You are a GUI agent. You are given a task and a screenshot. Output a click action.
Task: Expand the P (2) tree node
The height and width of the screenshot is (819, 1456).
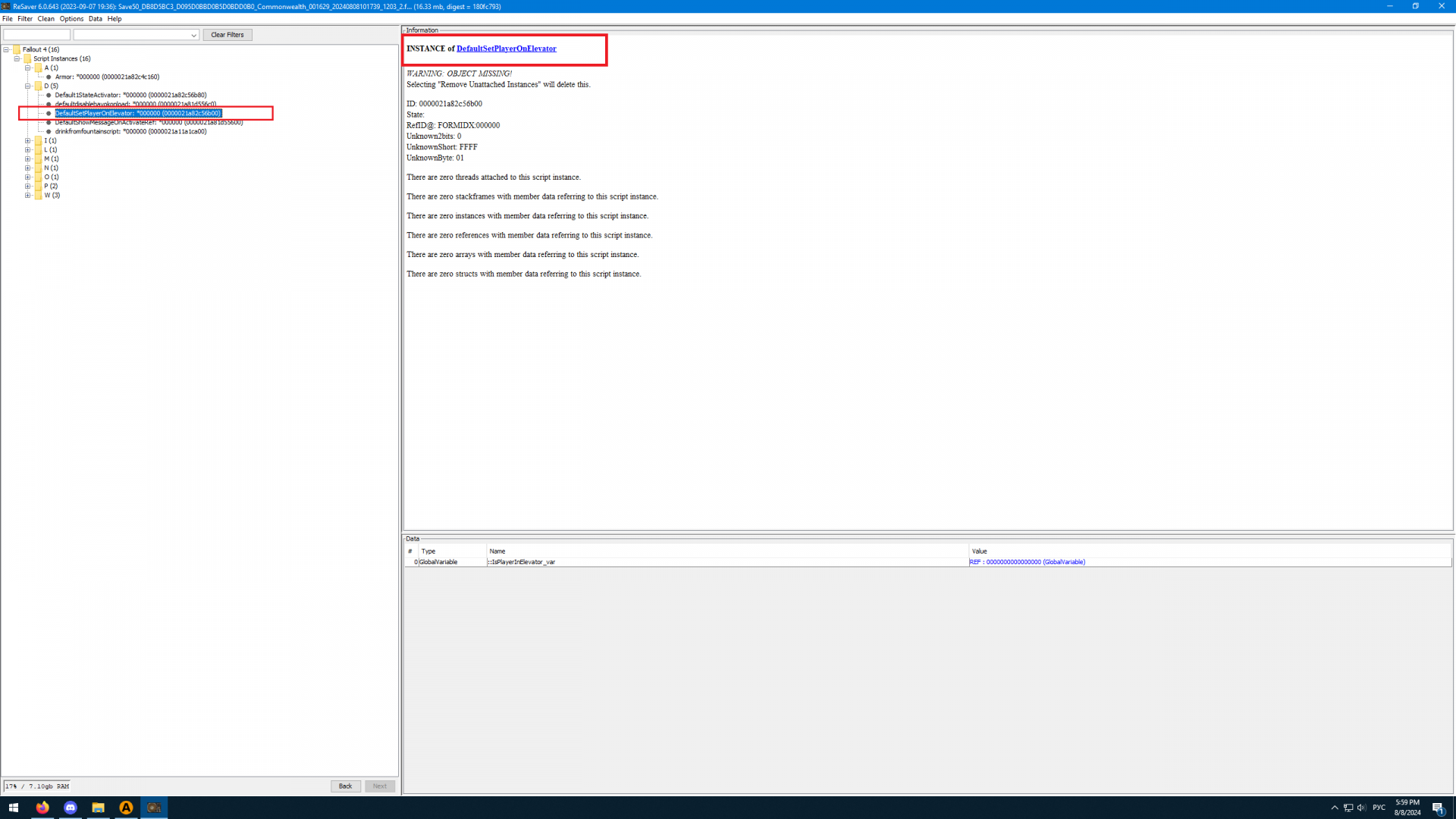tap(28, 186)
